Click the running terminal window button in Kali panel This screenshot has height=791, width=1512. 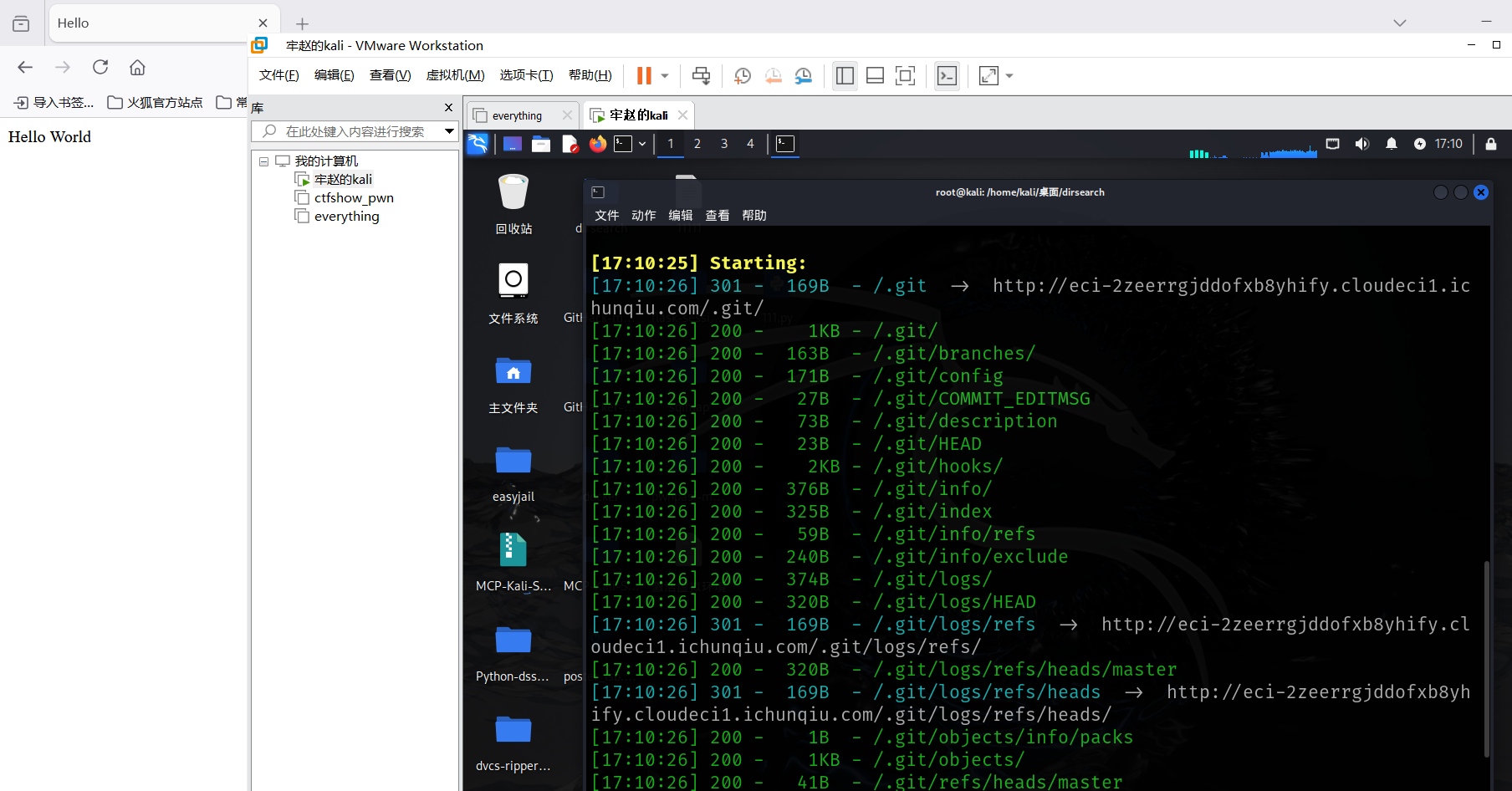[785, 144]
